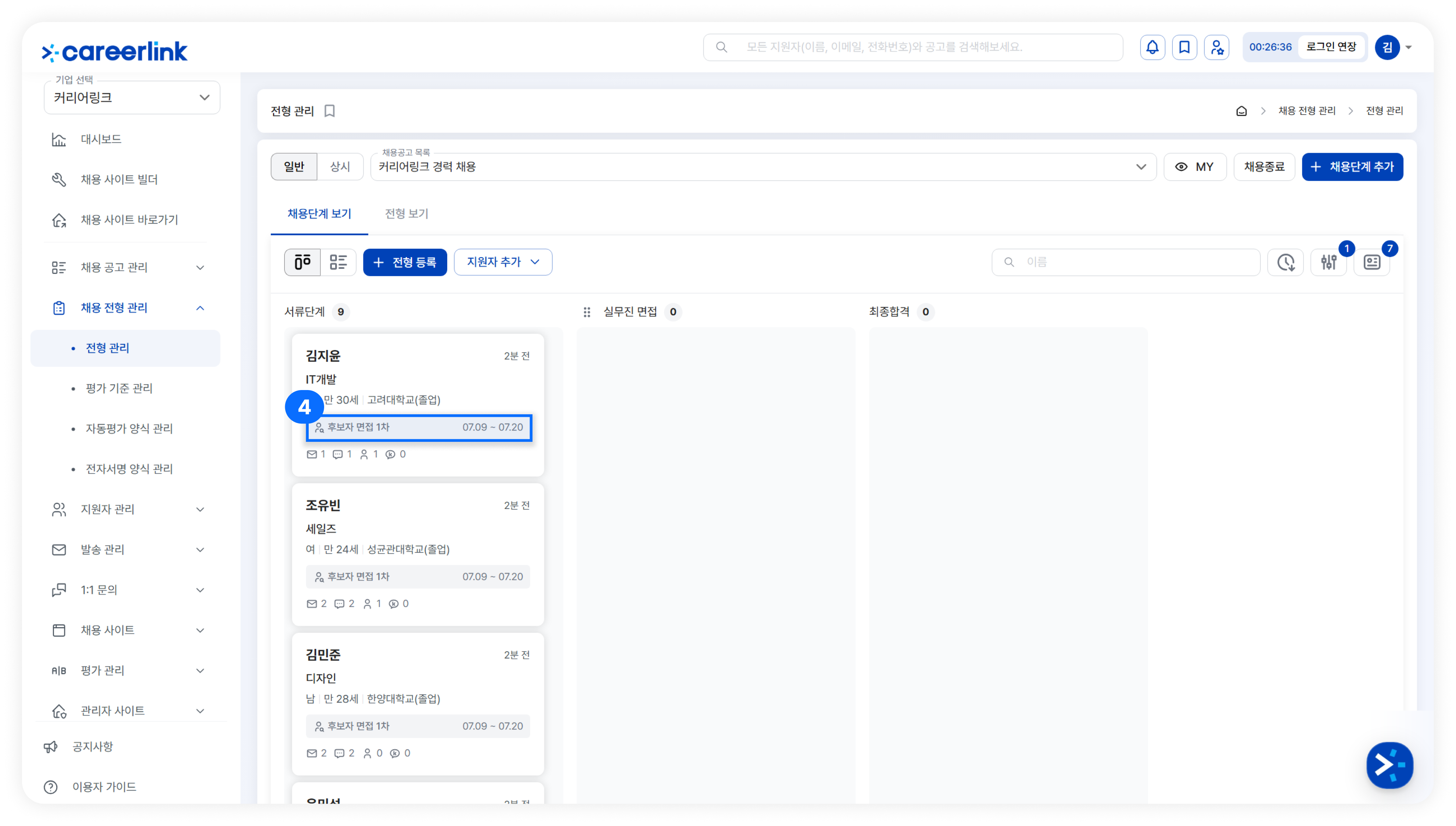The width and height of the screenshot is (1456, 826).
Task: Switch to list view
Action: click(338, 262)
